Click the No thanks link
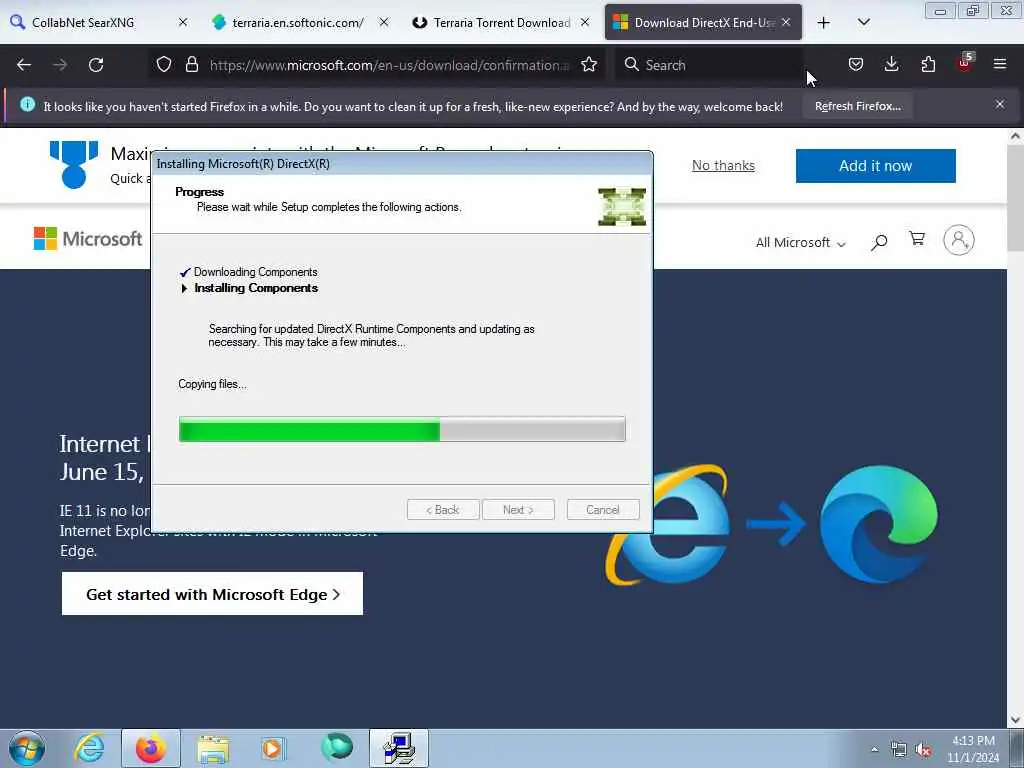 tap(723, 165)
